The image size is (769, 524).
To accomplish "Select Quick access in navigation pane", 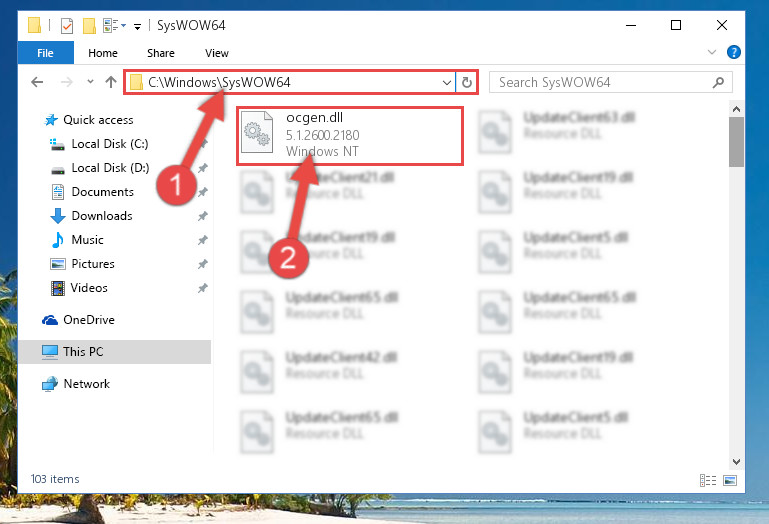I will pyautogui.click(x=89, y=120).
